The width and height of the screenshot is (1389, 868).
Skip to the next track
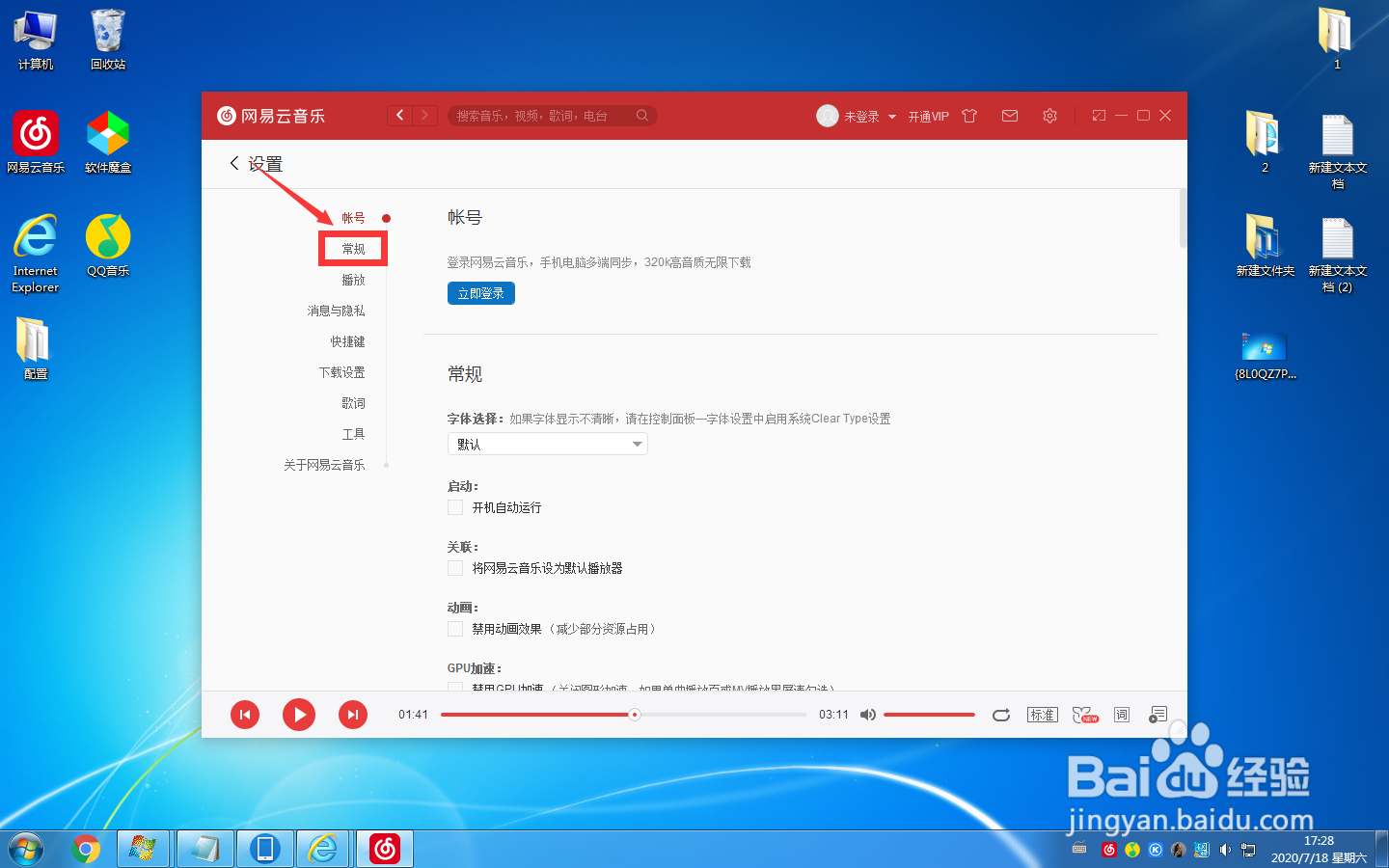(353, 715)
